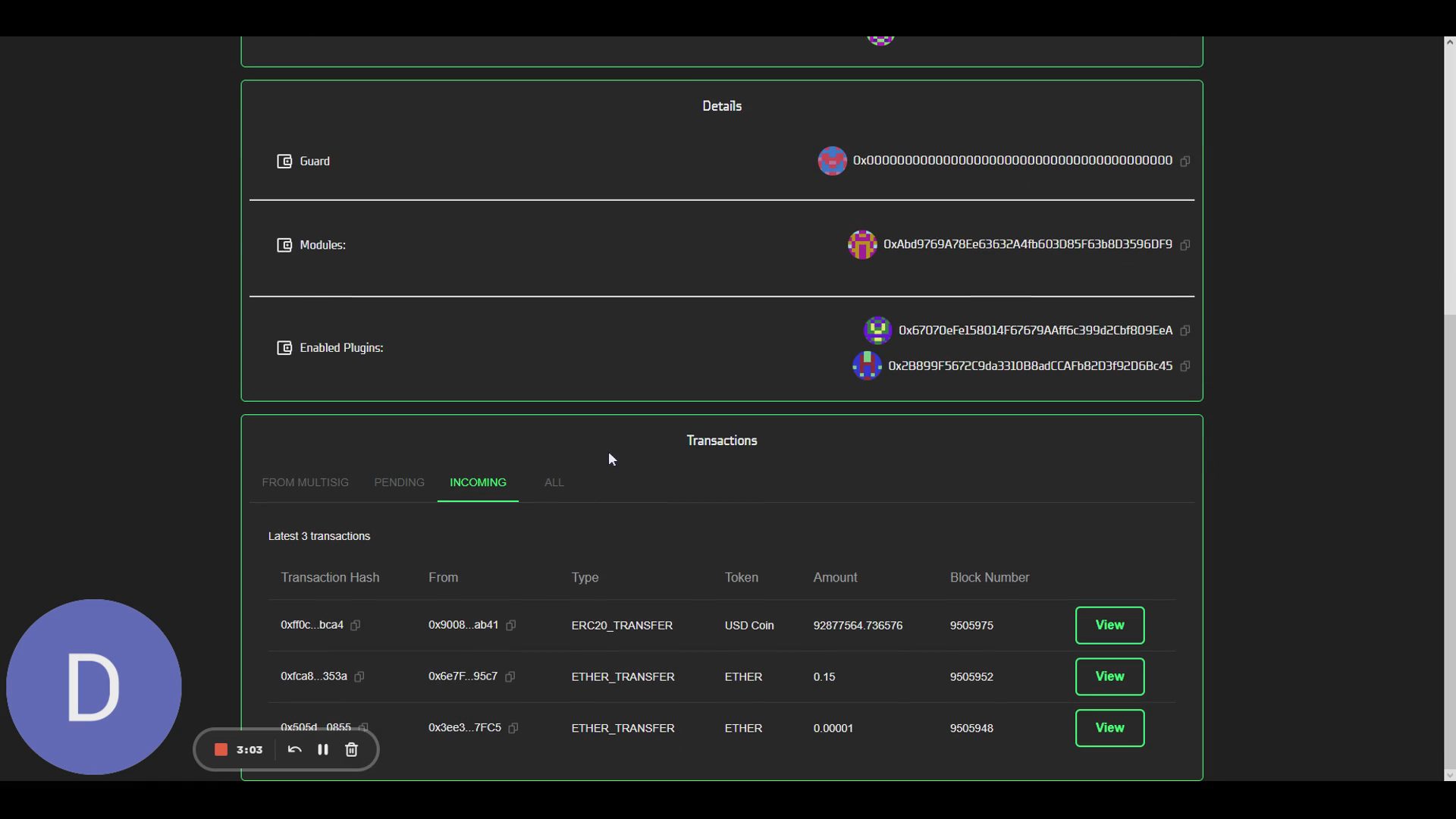Click the Guard wallet icon
Viewport: 1456px width, 819px height.
click(284, 162)
